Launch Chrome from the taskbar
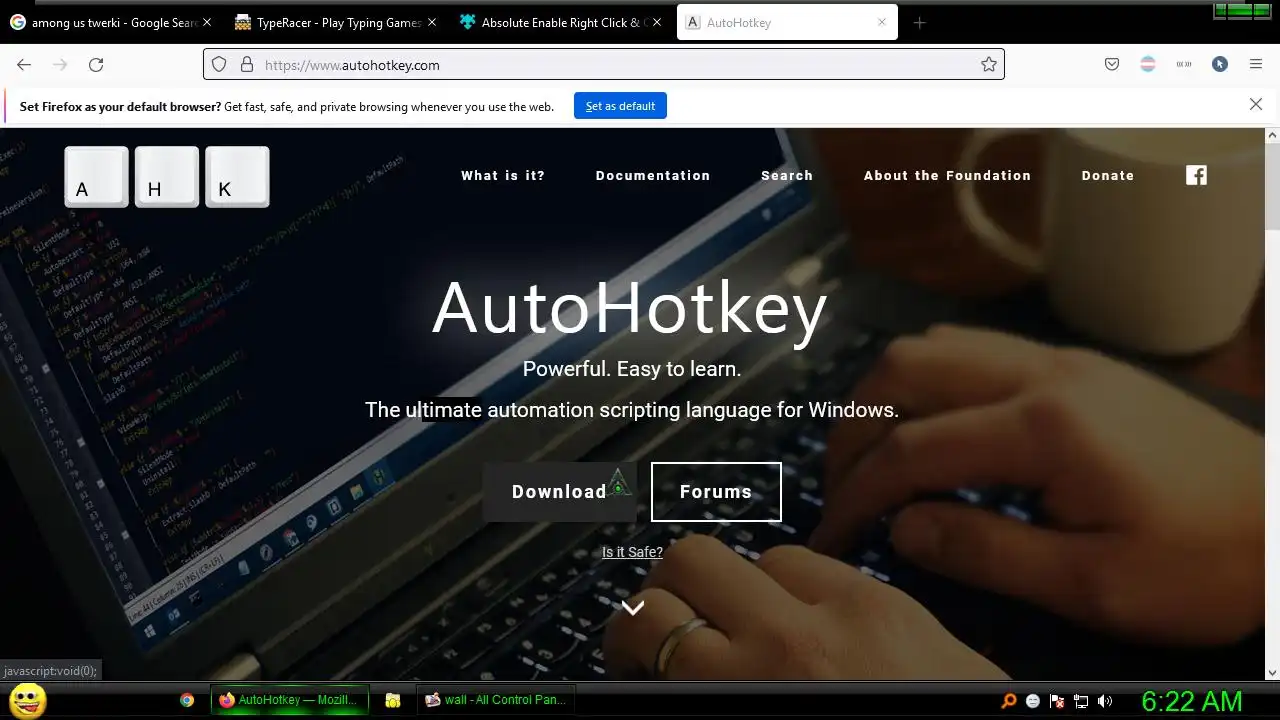The image size is (1280, 720). 187,700
